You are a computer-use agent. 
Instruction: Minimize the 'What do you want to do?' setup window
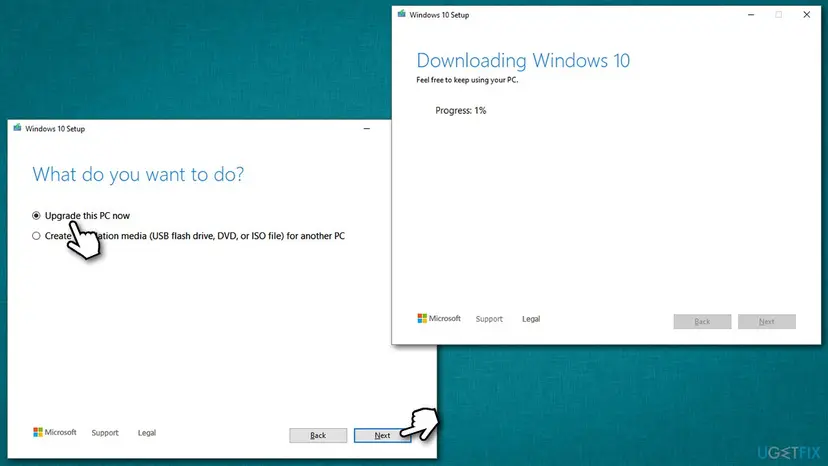click(x=366, y=128)
